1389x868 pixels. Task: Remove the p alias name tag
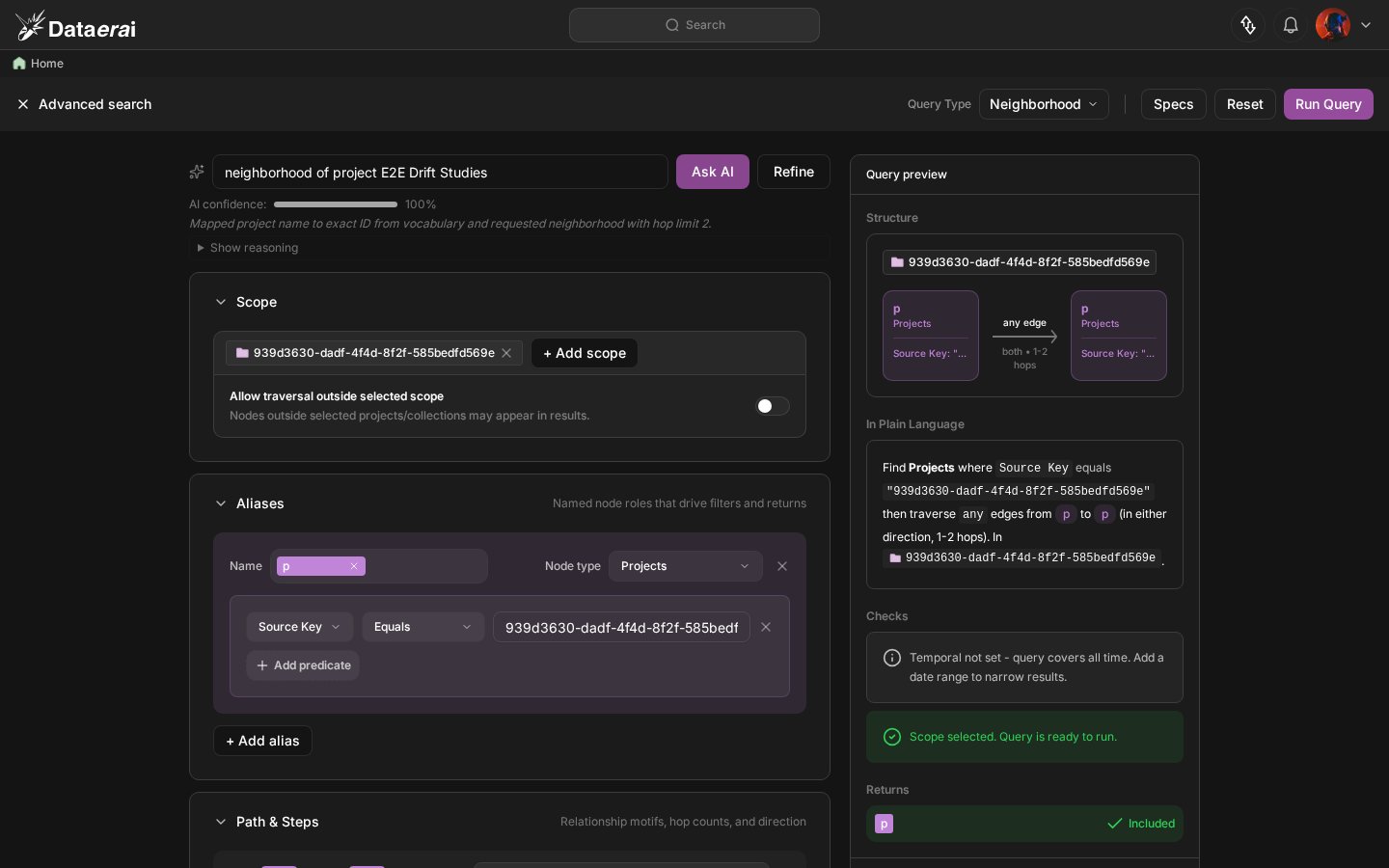click(354, 566)
